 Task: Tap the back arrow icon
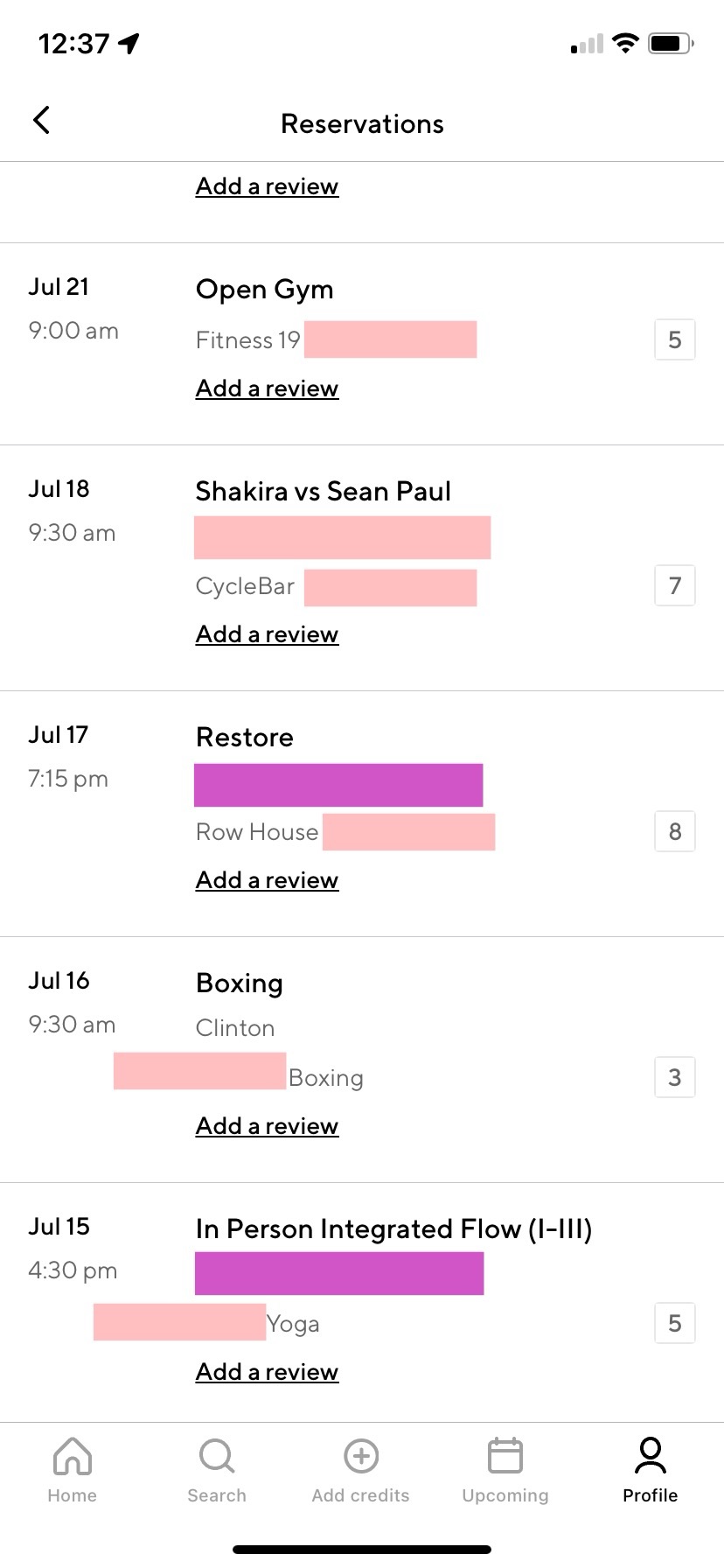click(x=41, y=121)
